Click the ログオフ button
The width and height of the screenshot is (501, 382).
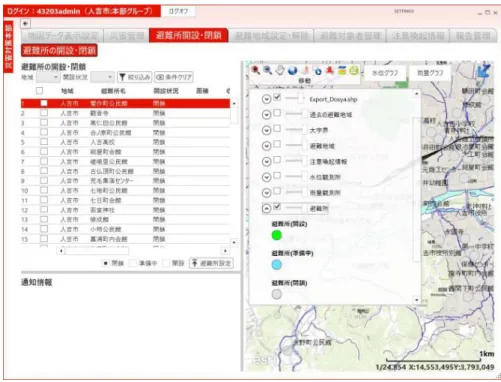[178, 11]
